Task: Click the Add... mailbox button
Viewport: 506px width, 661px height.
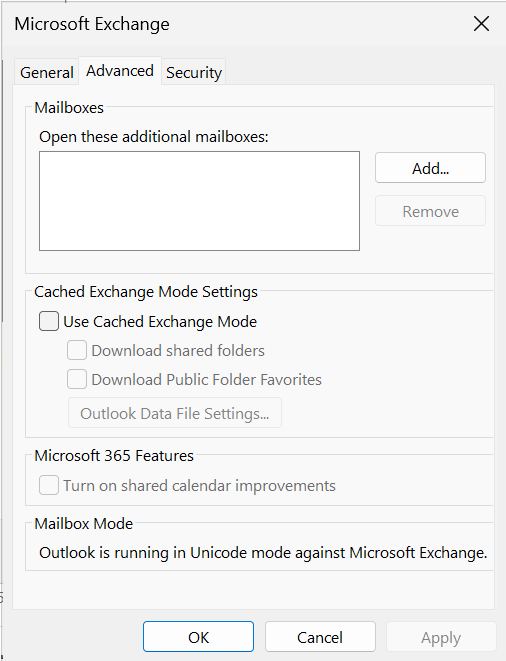Action: (x=430, y=168)
